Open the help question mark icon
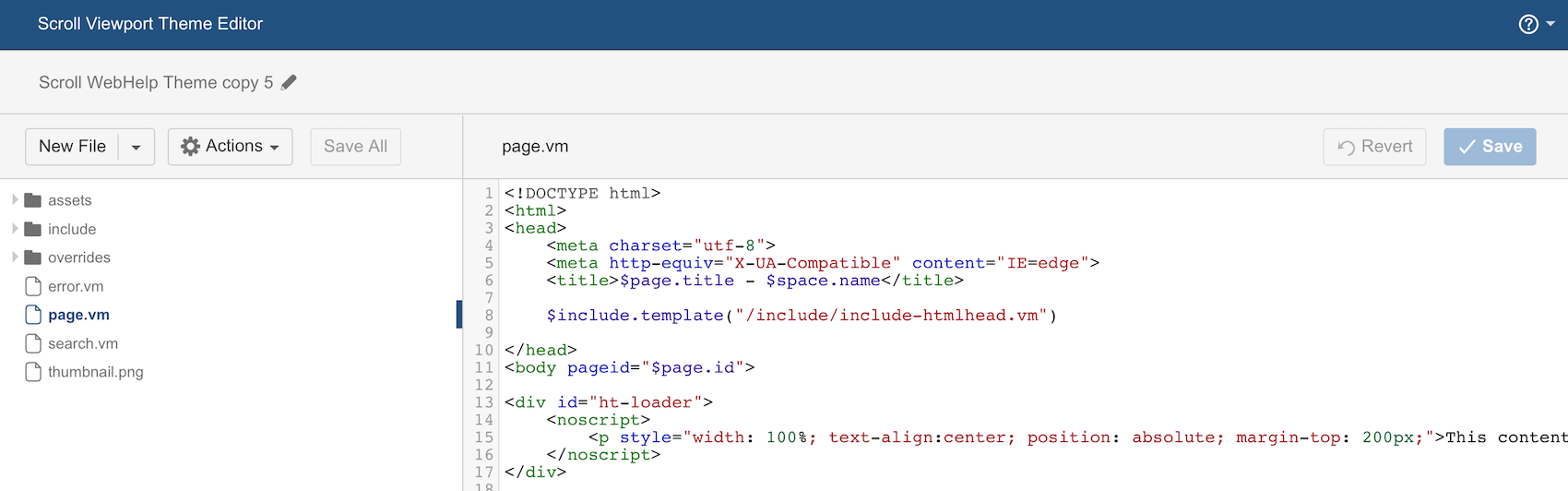The height and width of the screenshot is (491, 1568). [x=1528, y=24]
